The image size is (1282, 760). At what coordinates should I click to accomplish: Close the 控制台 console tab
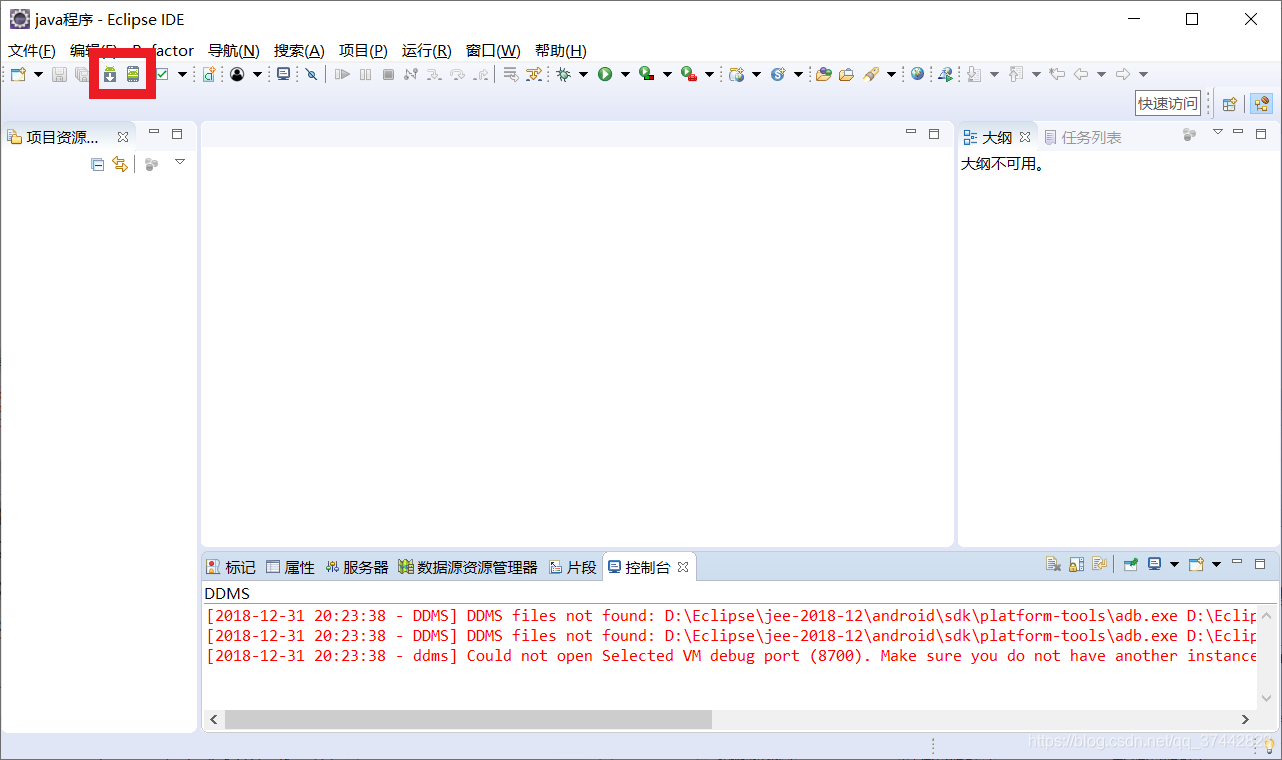click(x=683, y=567)
